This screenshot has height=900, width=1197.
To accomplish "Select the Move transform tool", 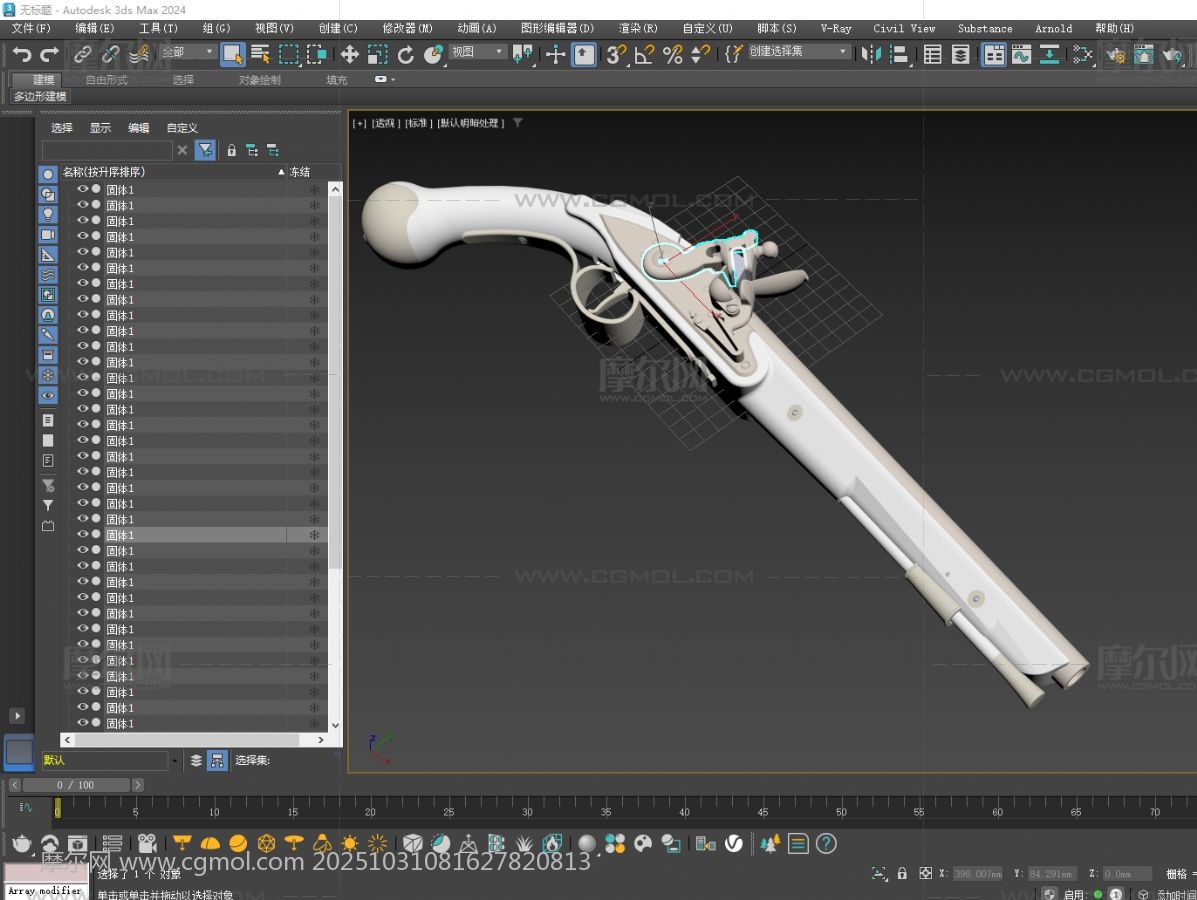I will (349, 54).
